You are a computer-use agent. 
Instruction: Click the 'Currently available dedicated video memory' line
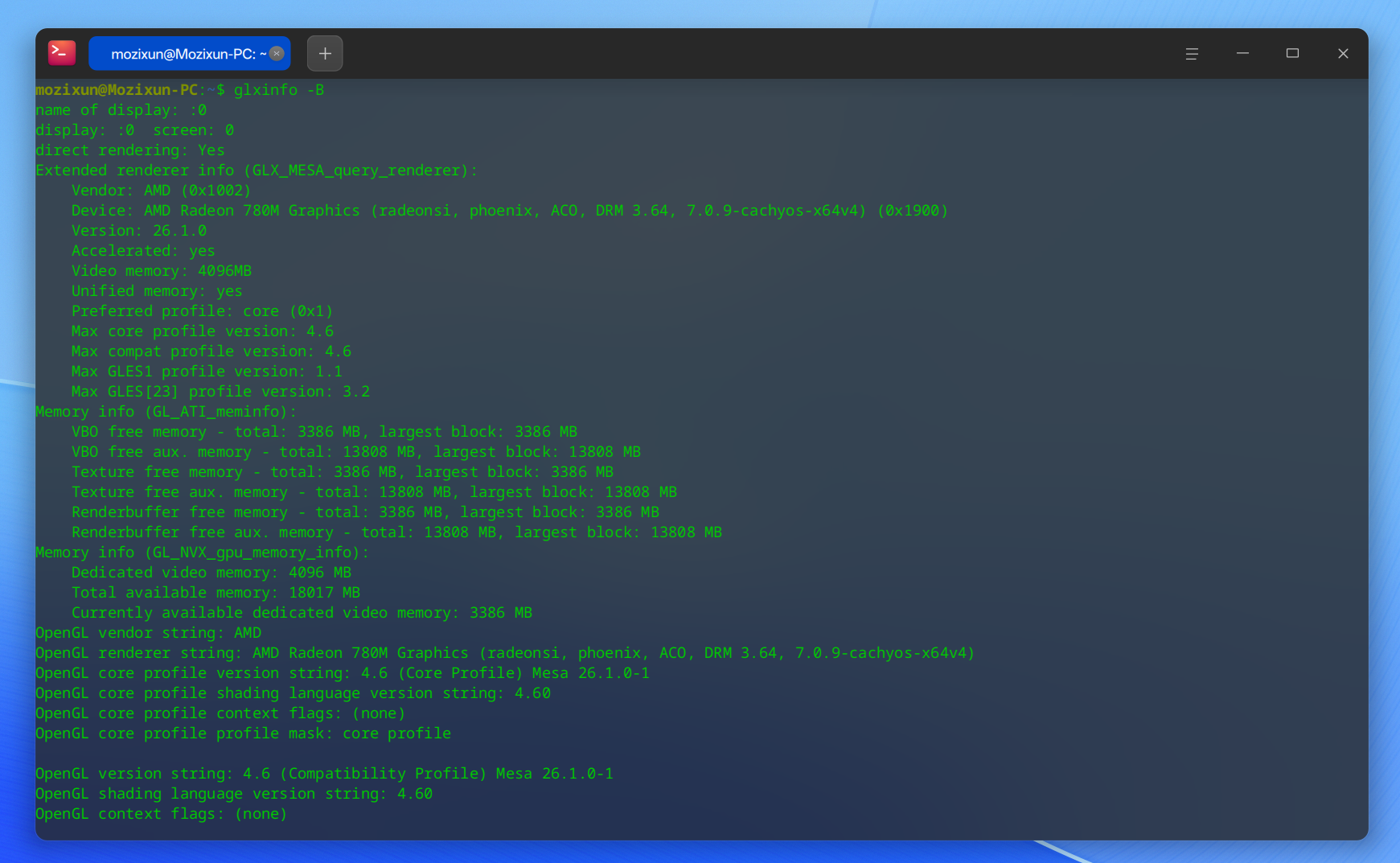click(302, 613)
